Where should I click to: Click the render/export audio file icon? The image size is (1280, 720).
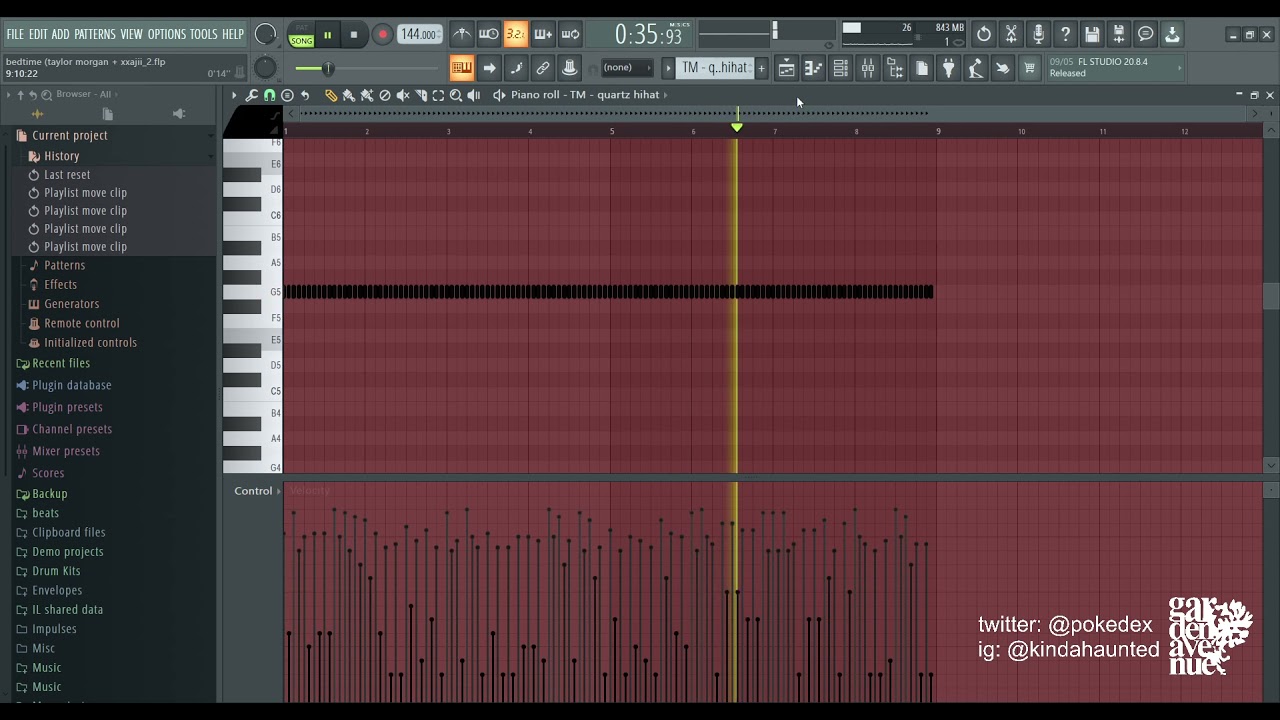1119,35
